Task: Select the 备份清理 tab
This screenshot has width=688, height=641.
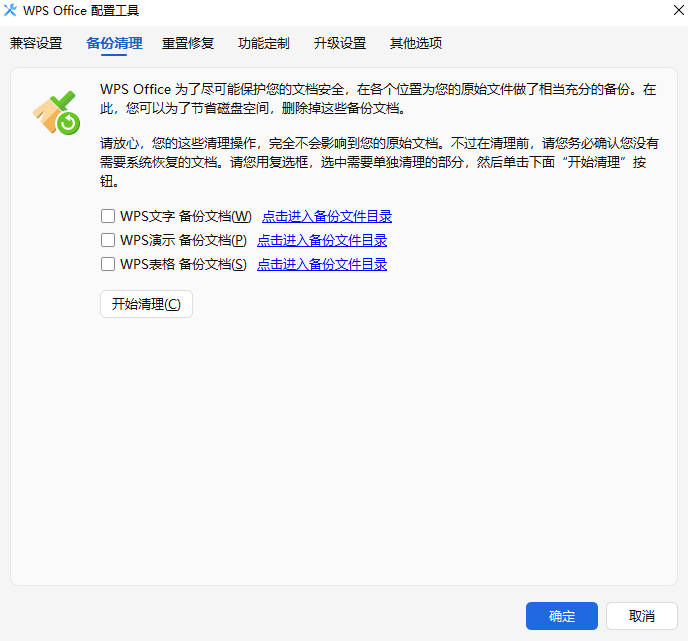Action: coord(114,43)
